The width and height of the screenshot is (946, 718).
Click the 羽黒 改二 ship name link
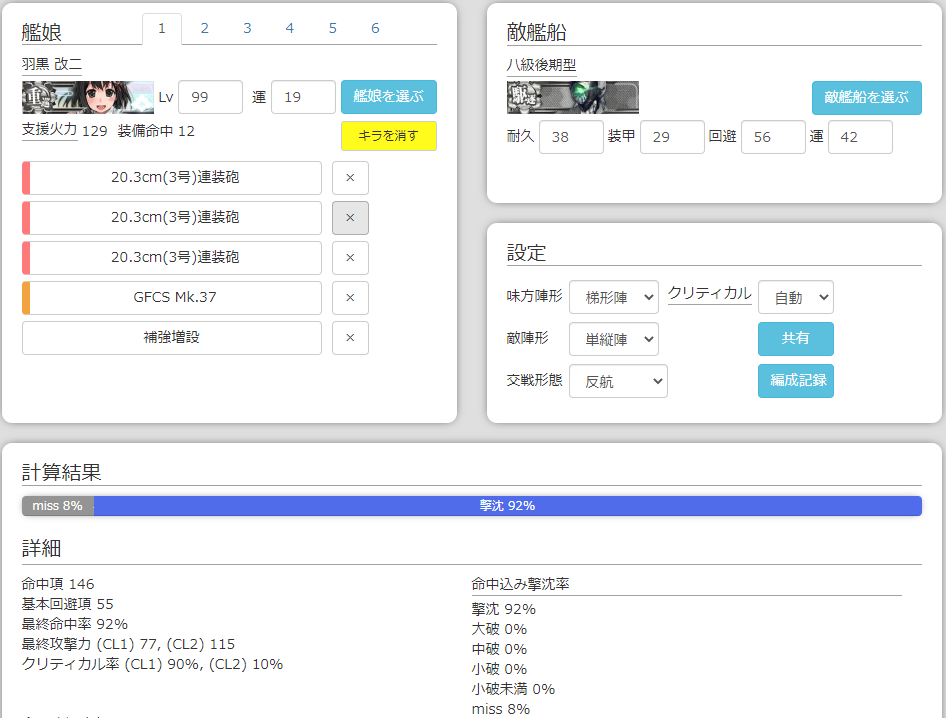click(48, 63)
